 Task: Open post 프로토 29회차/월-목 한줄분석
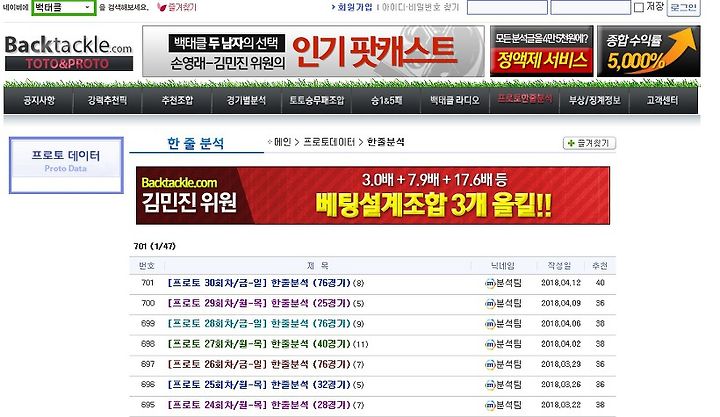click(x=259, y=303)
